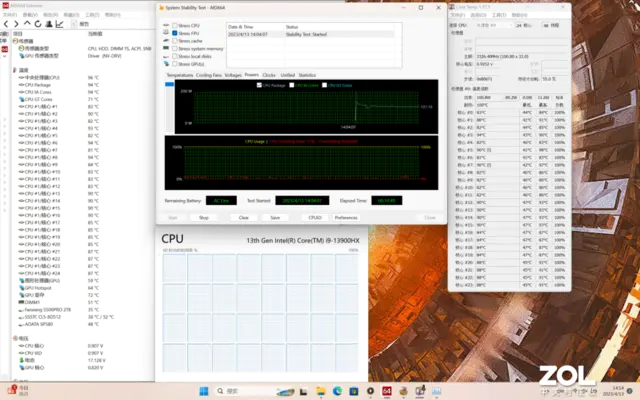Image resolution: width=640 pixels, height=400 pixels.
Task: Click the Stability Test Started log entry
Action: pos(310,34)
